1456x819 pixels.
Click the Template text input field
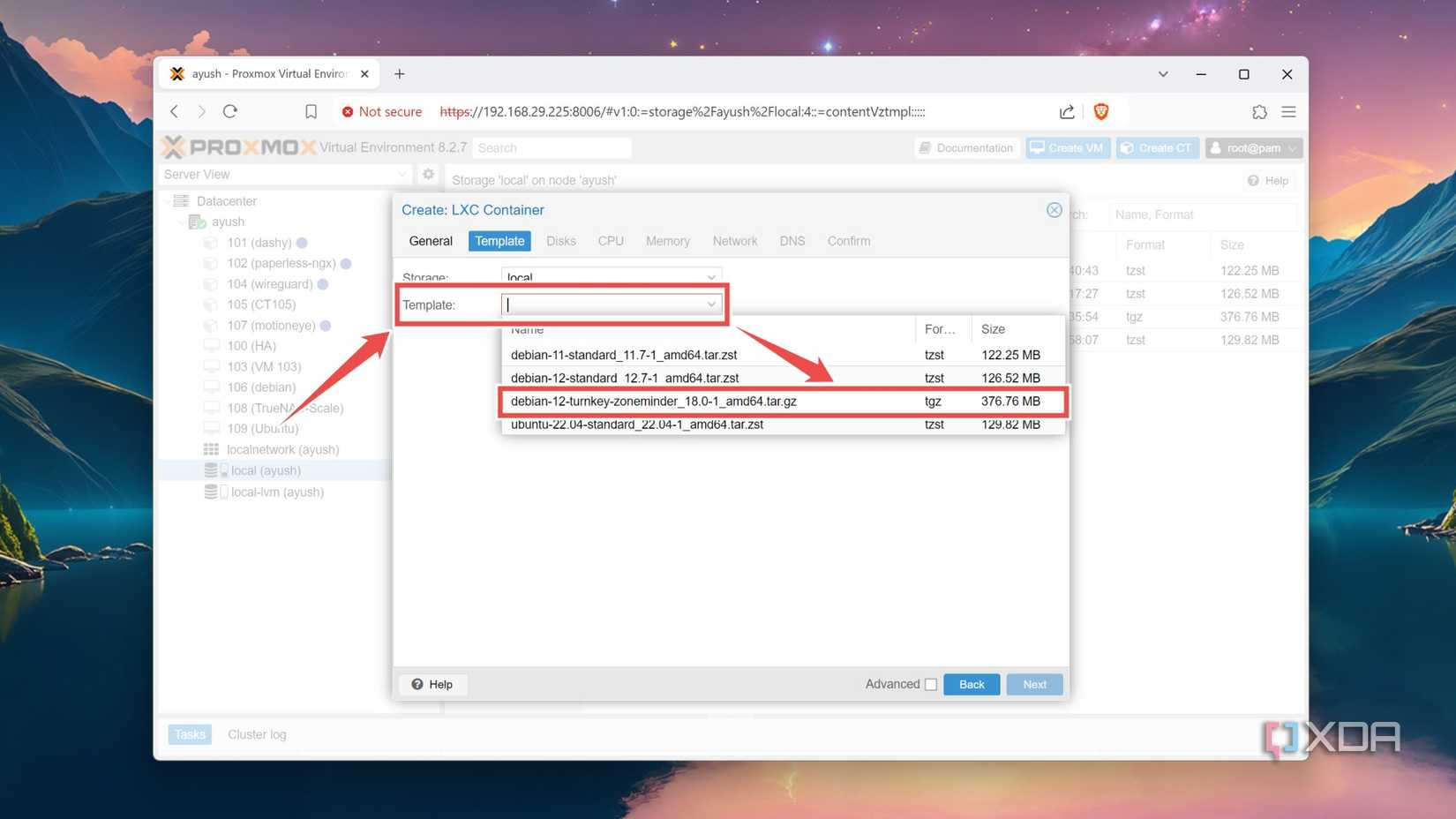(603, 304)
